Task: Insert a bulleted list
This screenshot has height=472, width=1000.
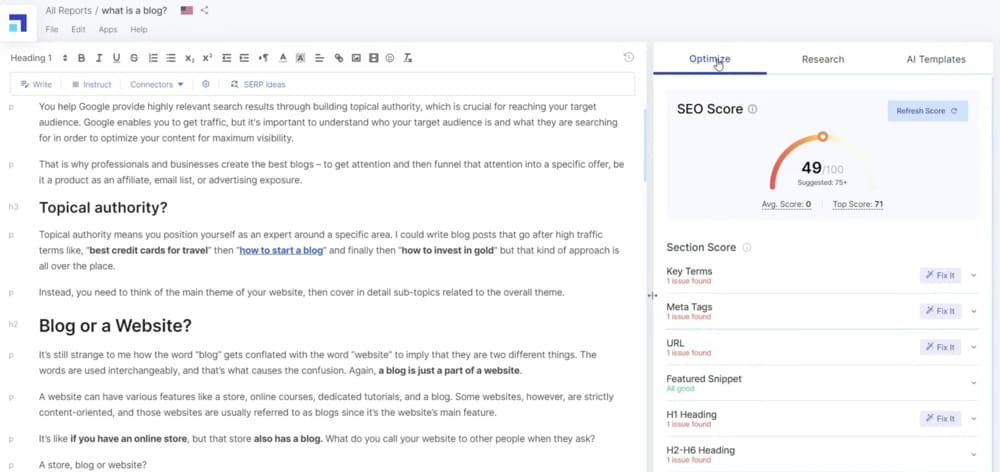Action: 170,58
